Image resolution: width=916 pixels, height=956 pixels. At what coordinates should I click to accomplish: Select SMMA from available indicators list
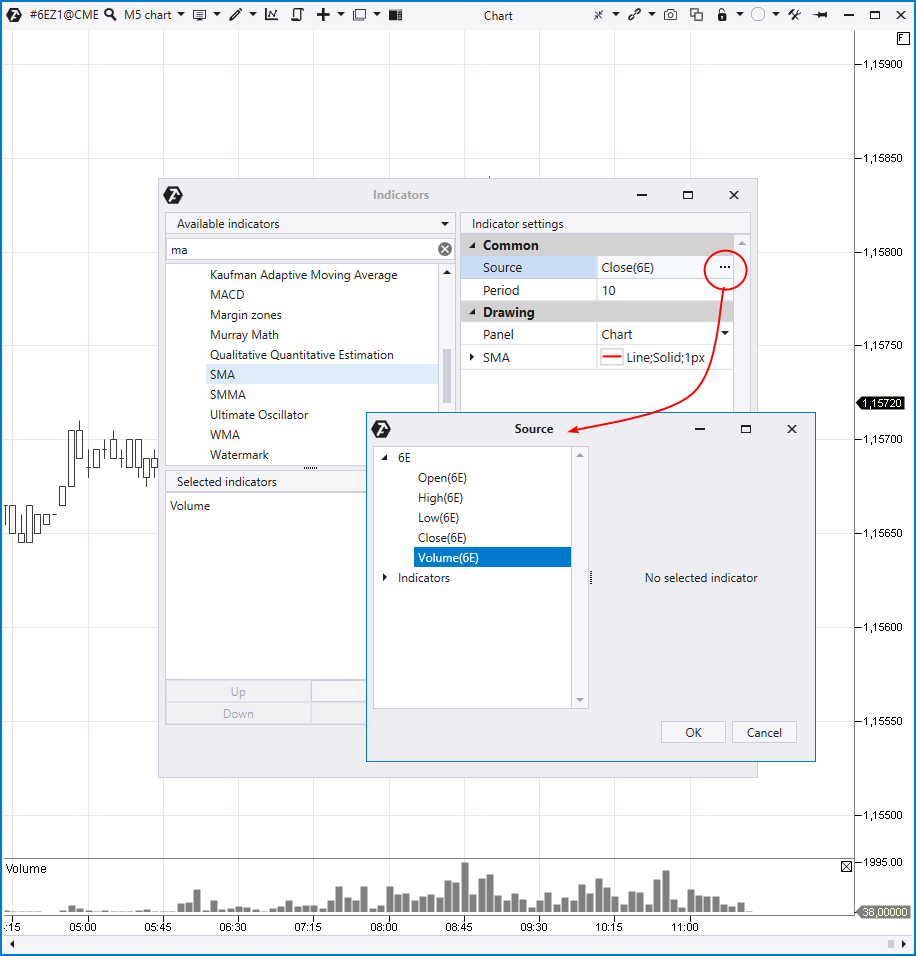(x=227, y=395)
